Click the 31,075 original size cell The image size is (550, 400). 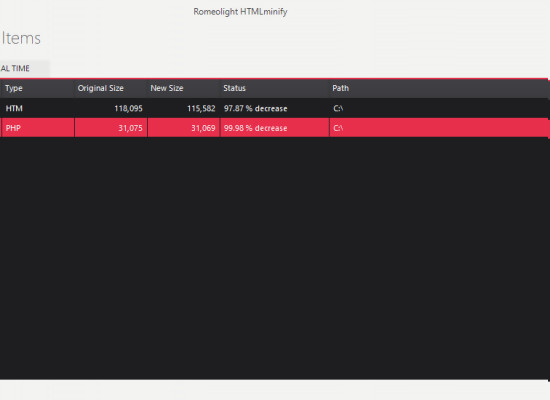pos(130,128)
